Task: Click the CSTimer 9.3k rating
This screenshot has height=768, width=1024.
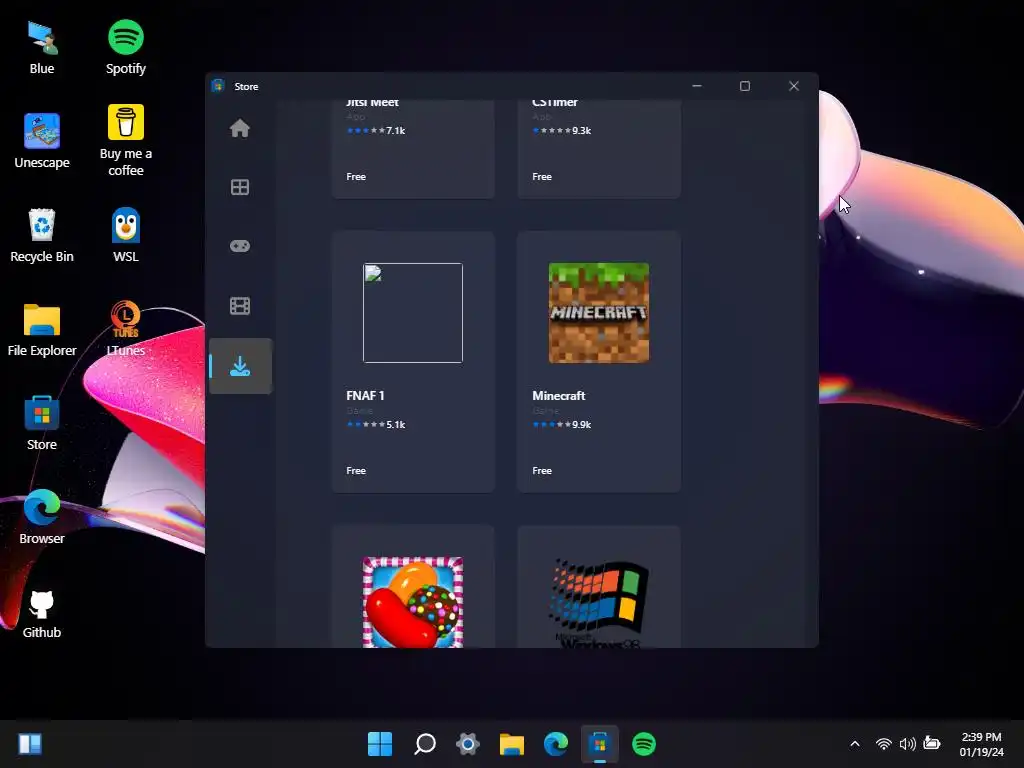Action: point(562,131)
